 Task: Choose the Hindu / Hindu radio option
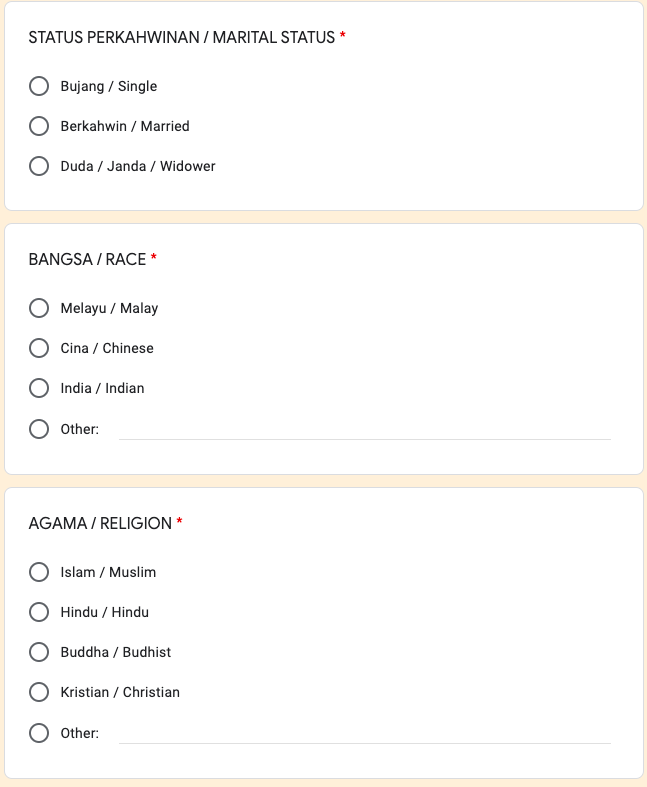tap(39, 612)
